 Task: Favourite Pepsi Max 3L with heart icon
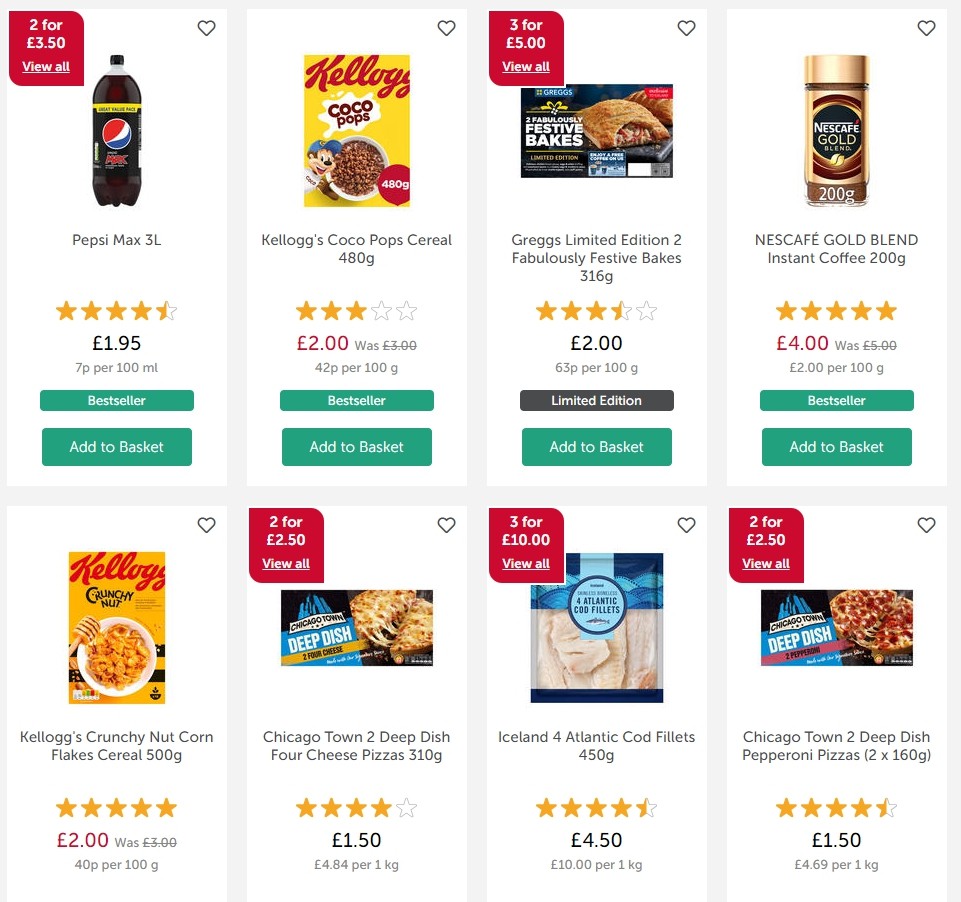tap(206, 28)
